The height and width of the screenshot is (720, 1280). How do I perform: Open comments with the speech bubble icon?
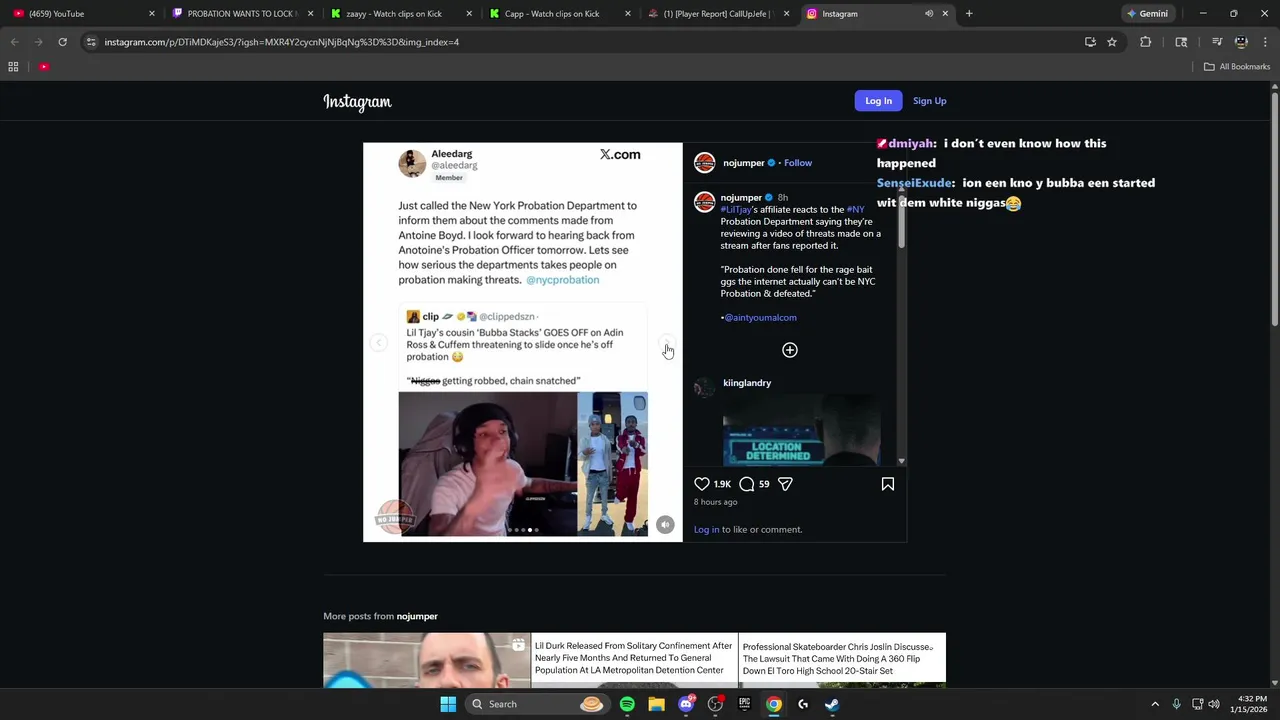tap(746, 484)
